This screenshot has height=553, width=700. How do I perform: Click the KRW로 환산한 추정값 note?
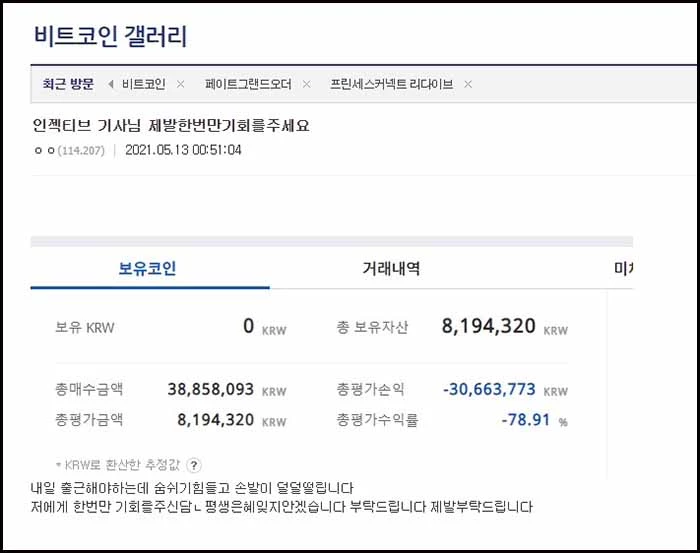point(118,465)
